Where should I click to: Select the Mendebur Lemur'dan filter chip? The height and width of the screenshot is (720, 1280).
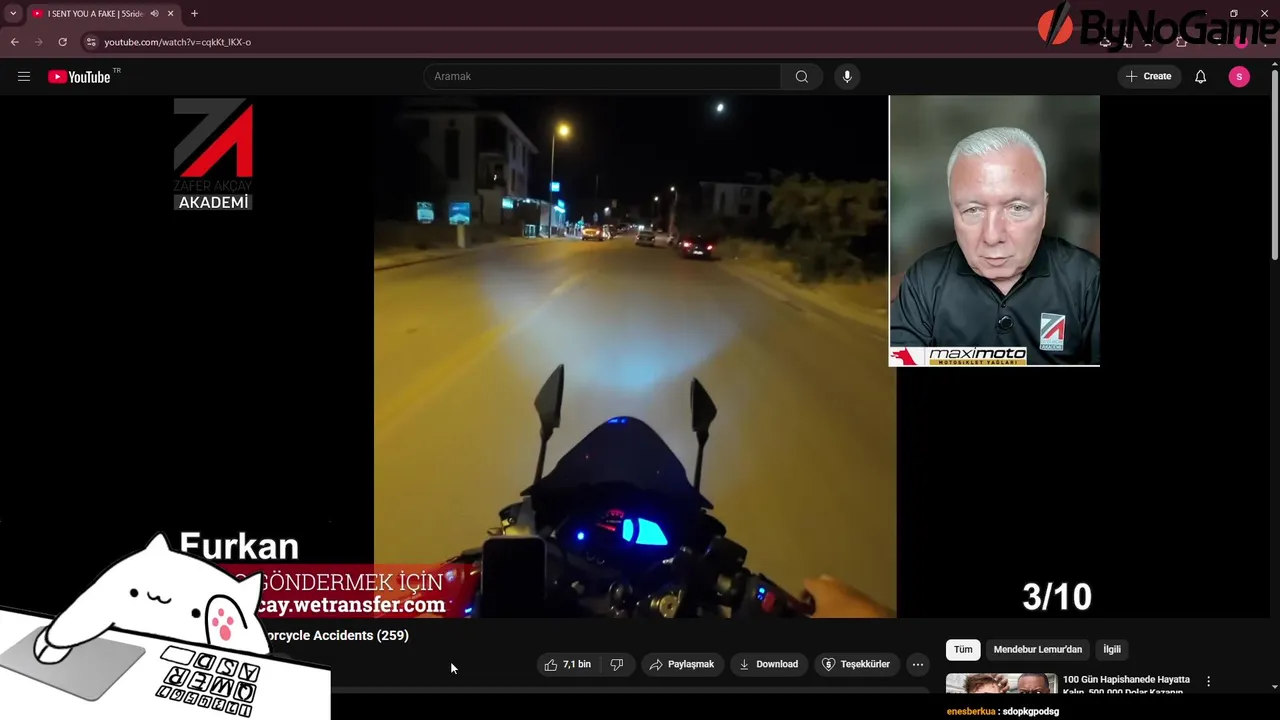pos(1038,649)
